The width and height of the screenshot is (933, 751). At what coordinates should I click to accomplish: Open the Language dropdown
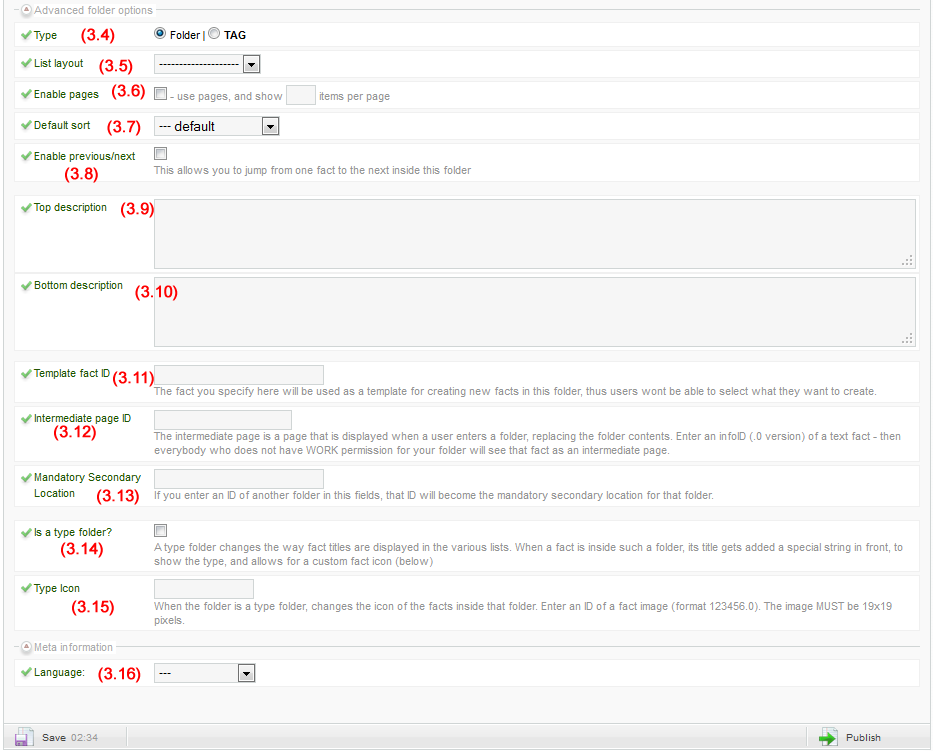(246, 672)
